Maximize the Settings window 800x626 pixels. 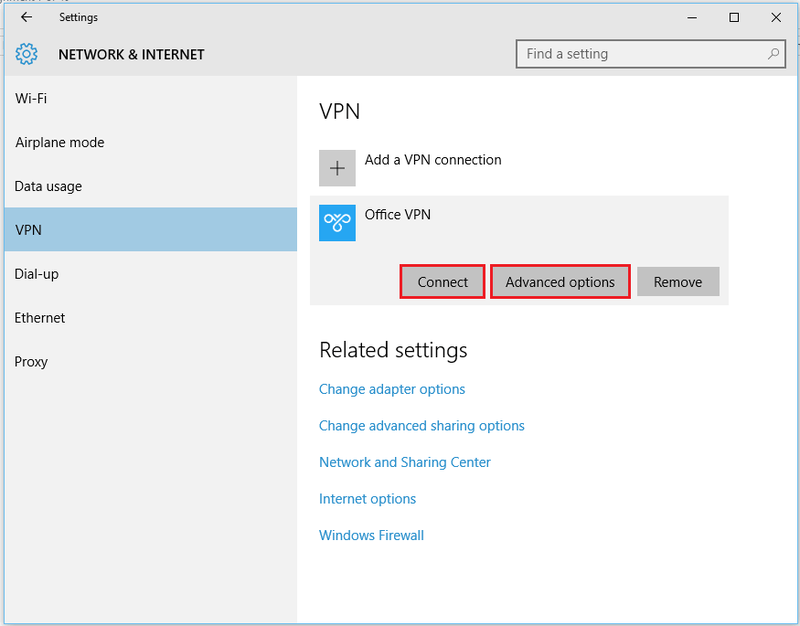[x=734, y=17]
